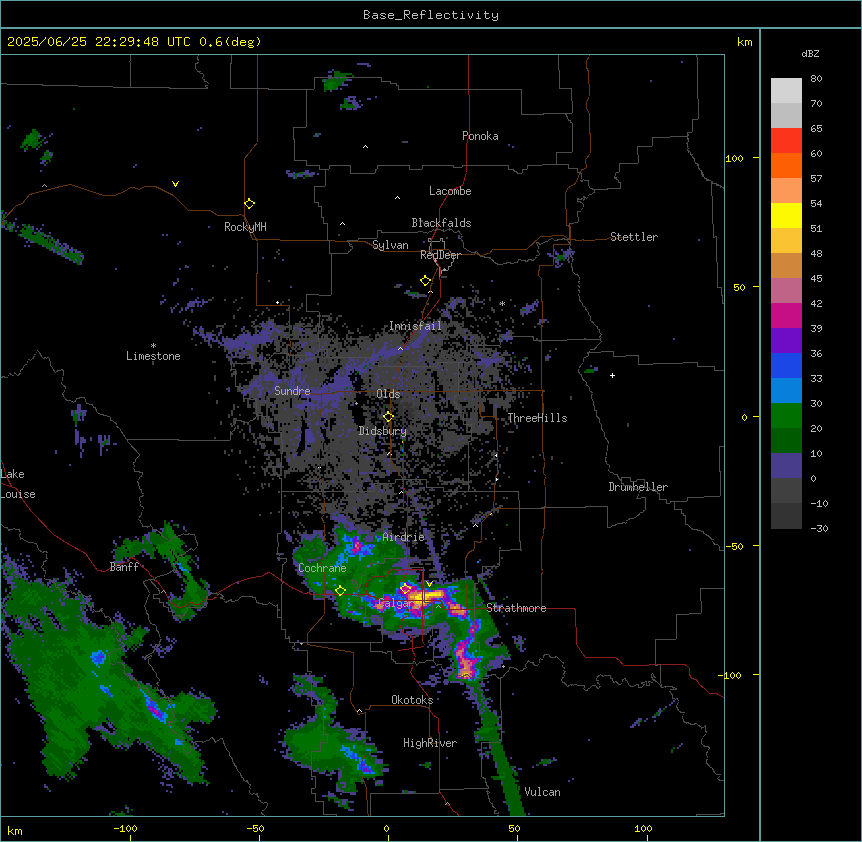Select the Innisfail city label
Viewport: 862px width, 842px height.
415,326
